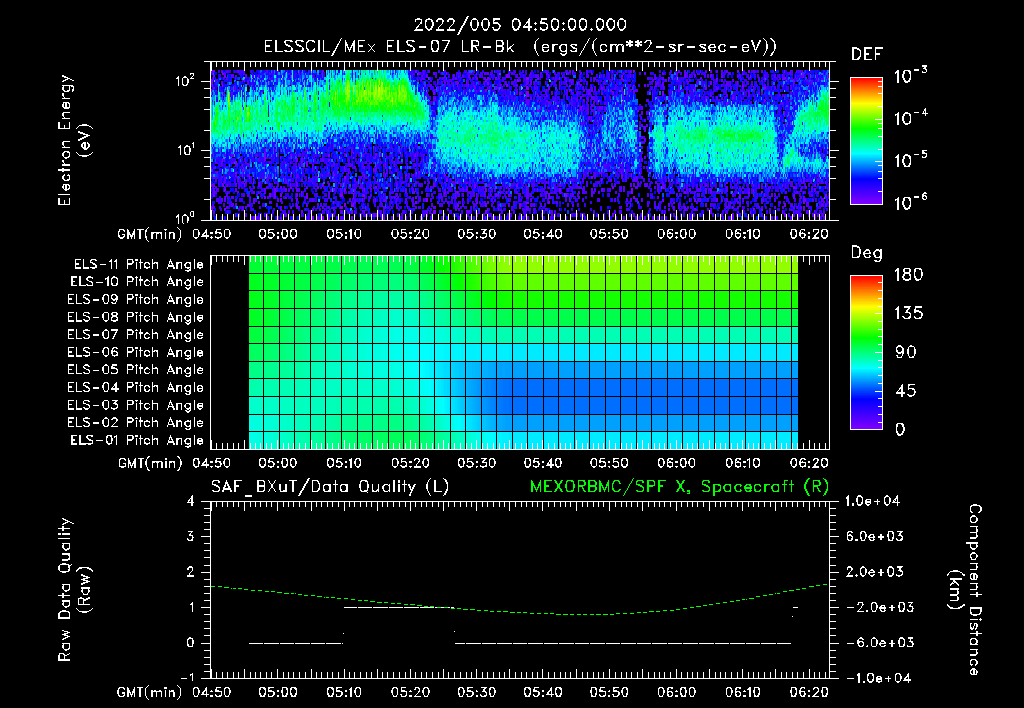
Task: Click the DEF color scale bar
Action: pos(866,141)
